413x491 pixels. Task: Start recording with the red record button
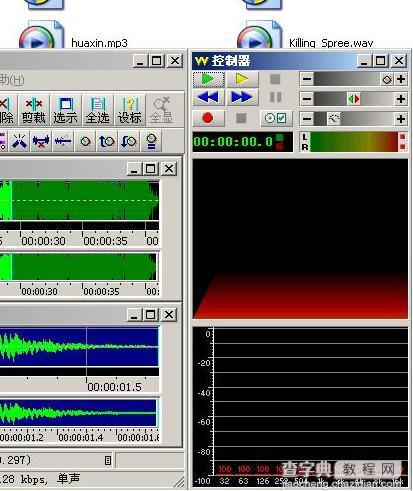208,118
